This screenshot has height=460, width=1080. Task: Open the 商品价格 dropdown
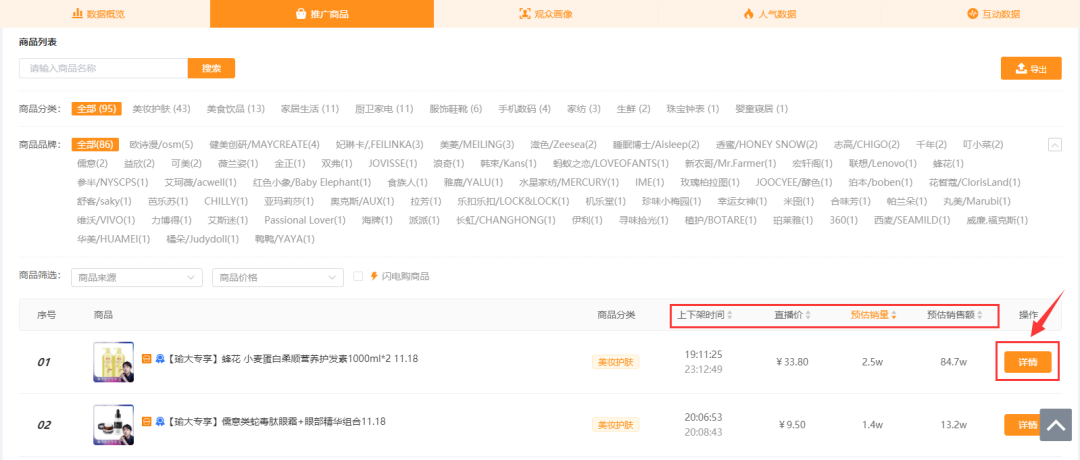278,277
